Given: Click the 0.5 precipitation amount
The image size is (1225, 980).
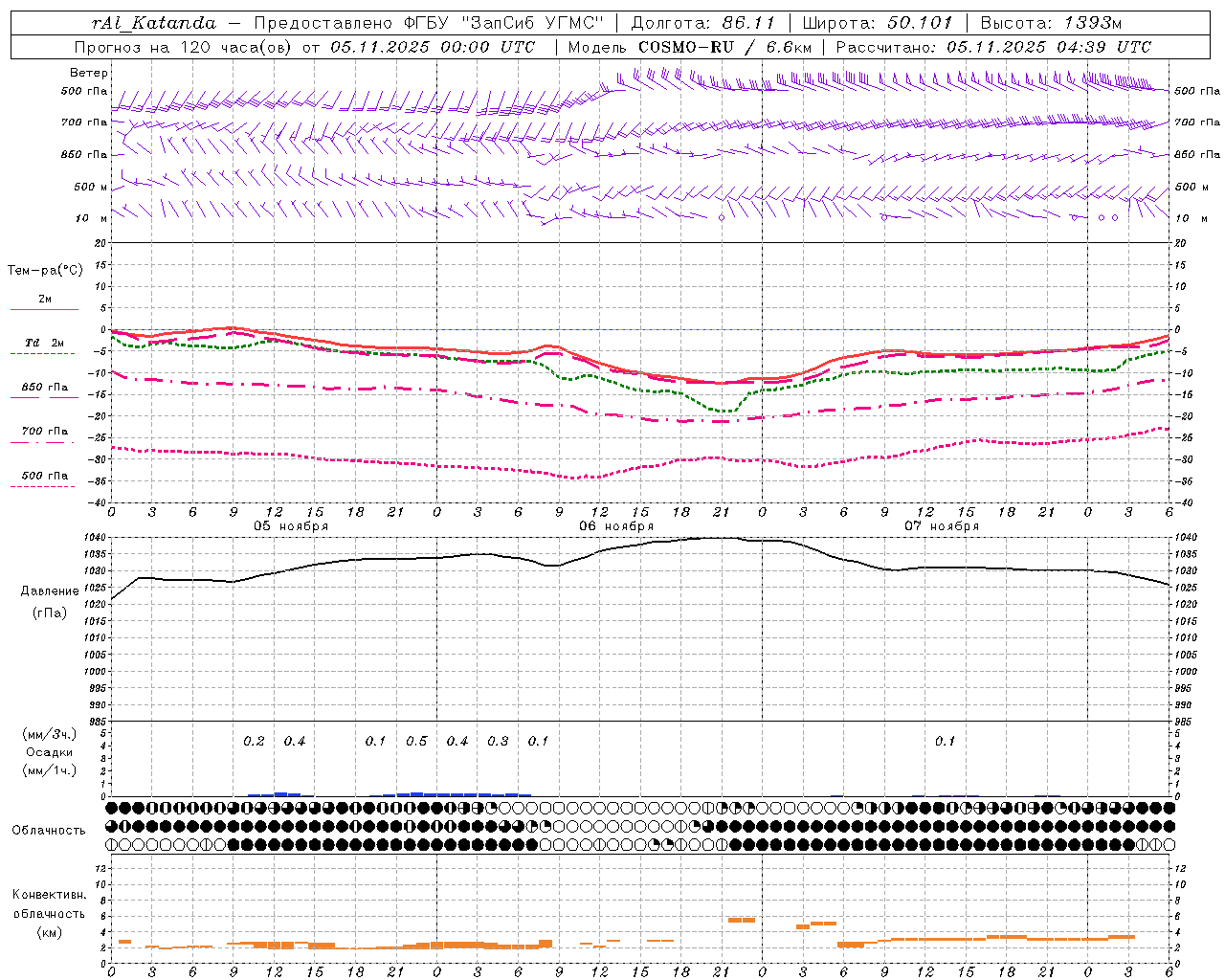Looking at the screenshot, I should point(416,742).
